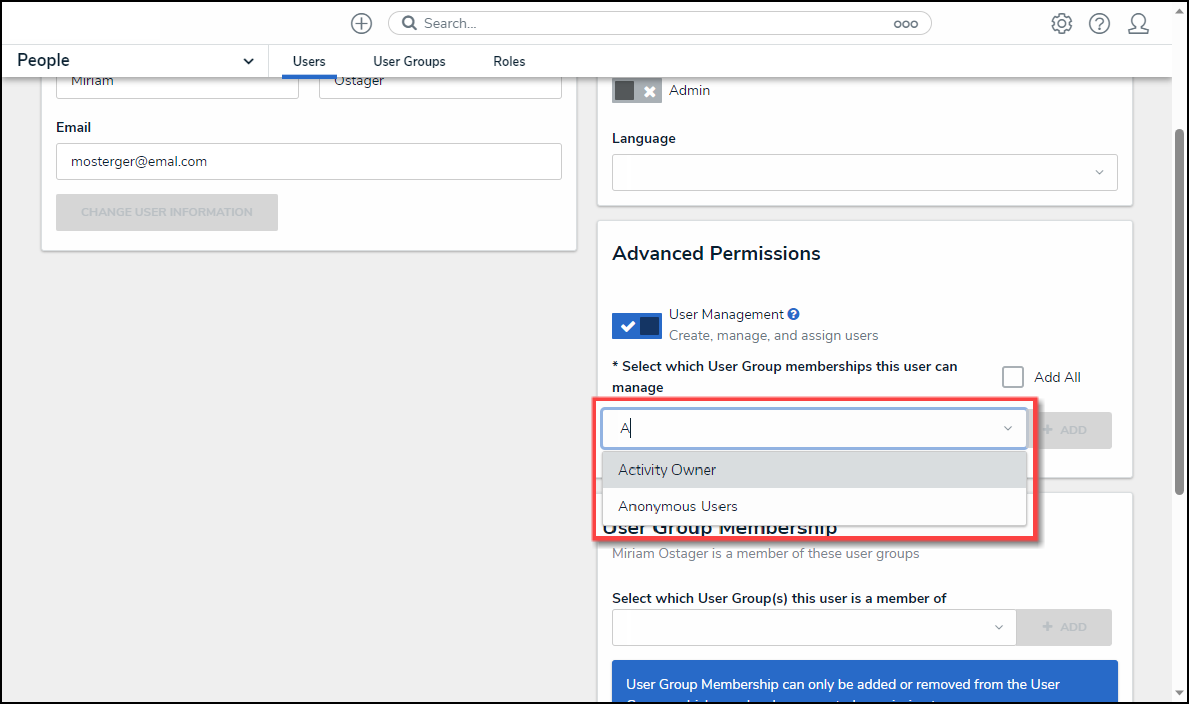Click Add button beside manage memberships field
The width and height of the screenshot is (1189, 704).
(x=1070, y=430)
